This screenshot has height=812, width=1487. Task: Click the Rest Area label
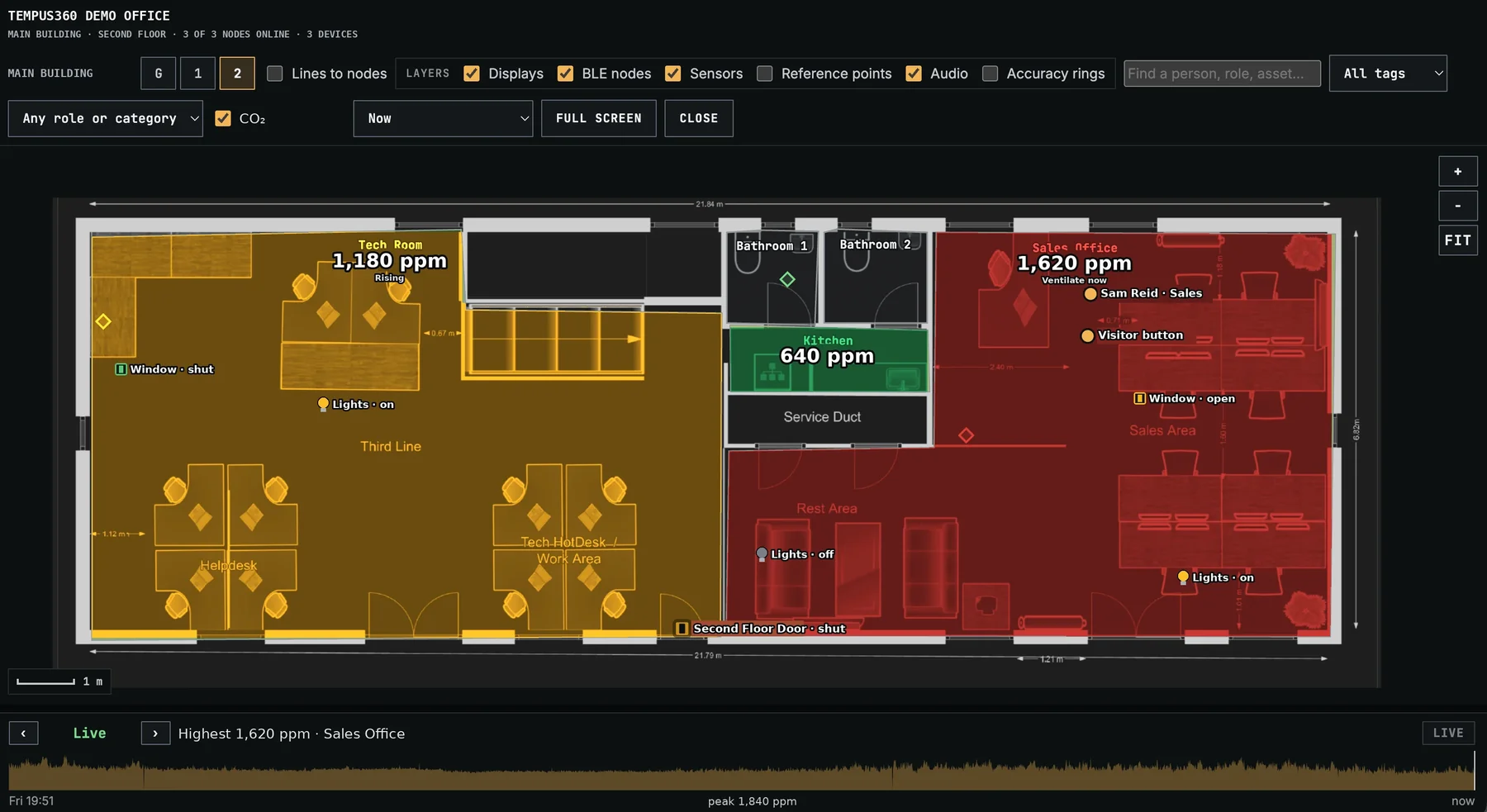coord(827,509)
